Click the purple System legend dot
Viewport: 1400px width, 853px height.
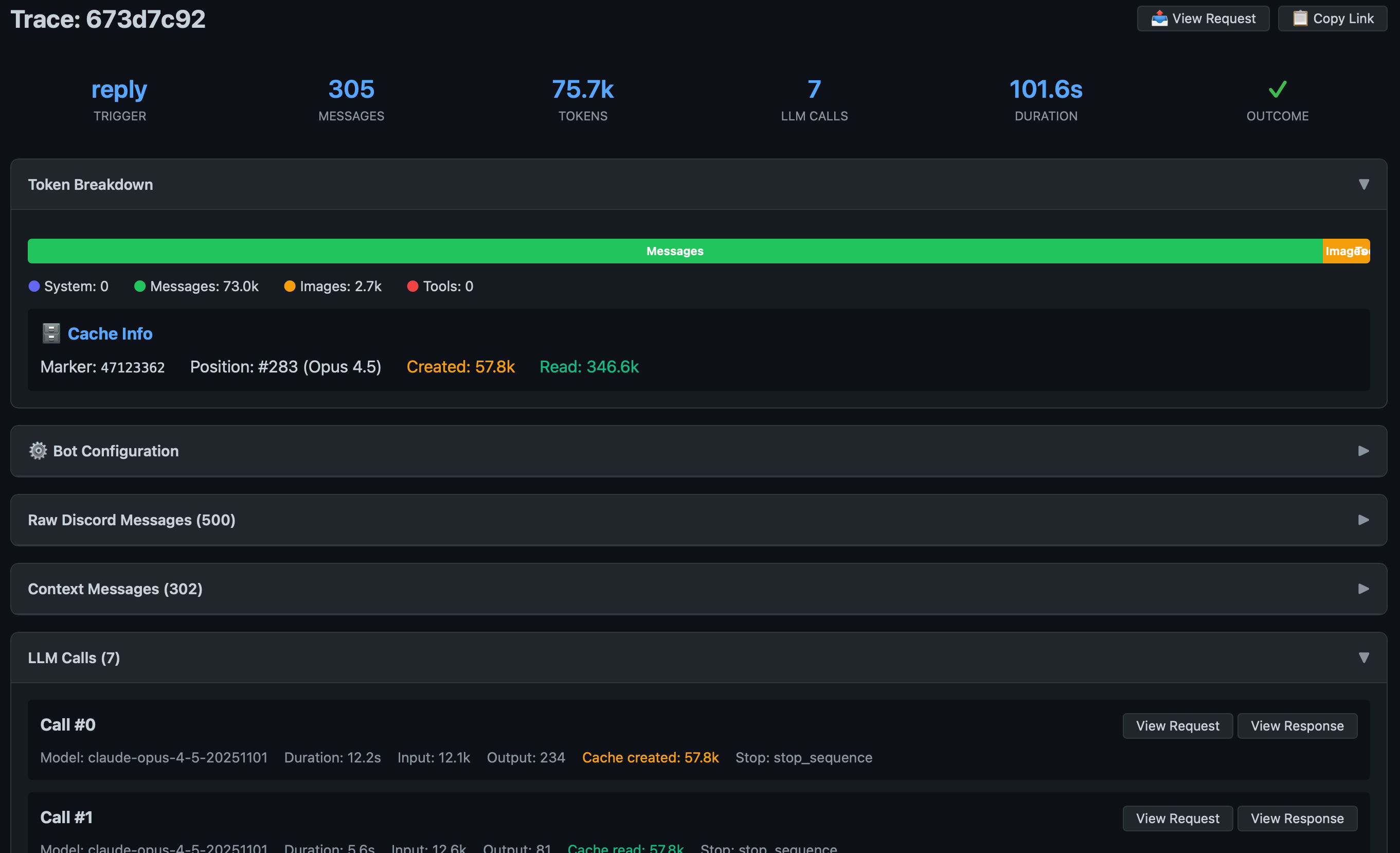point(34,287)
